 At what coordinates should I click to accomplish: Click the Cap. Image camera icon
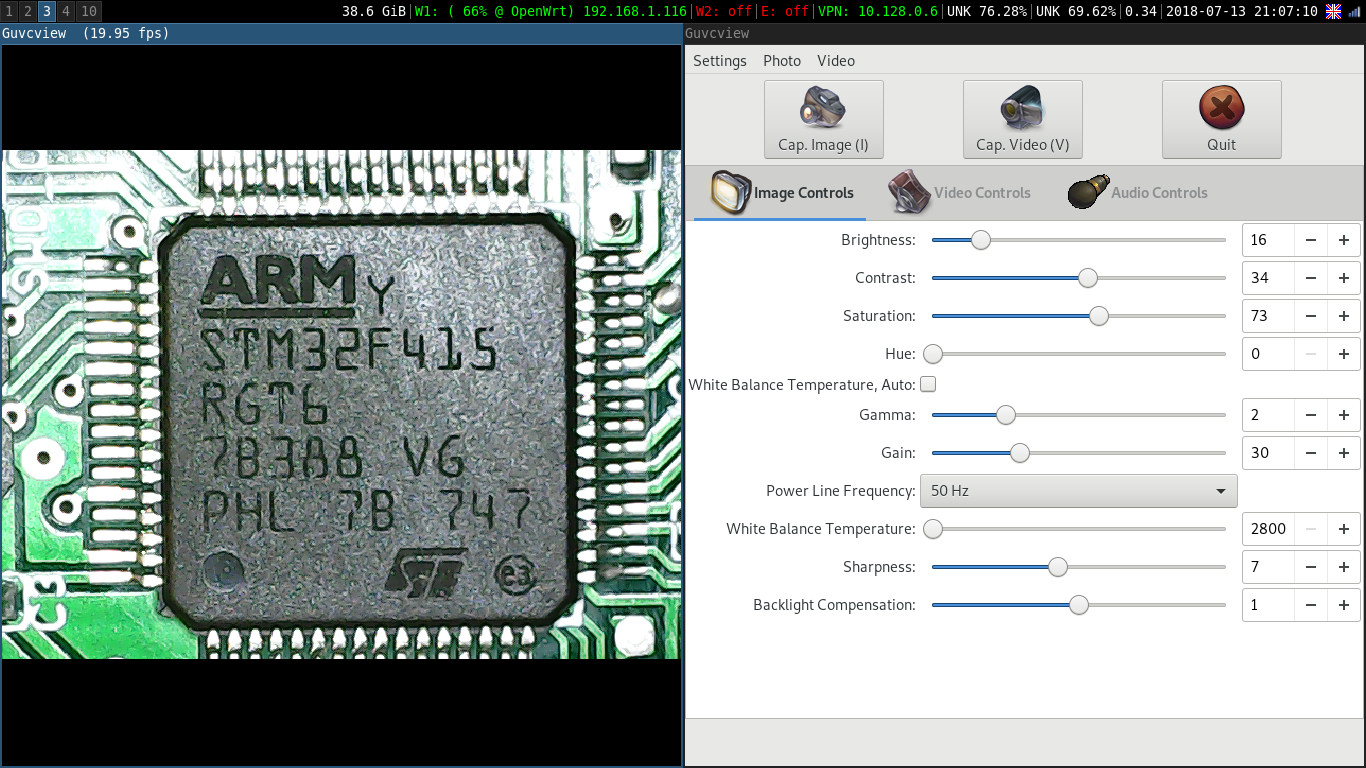pos(823,107)
